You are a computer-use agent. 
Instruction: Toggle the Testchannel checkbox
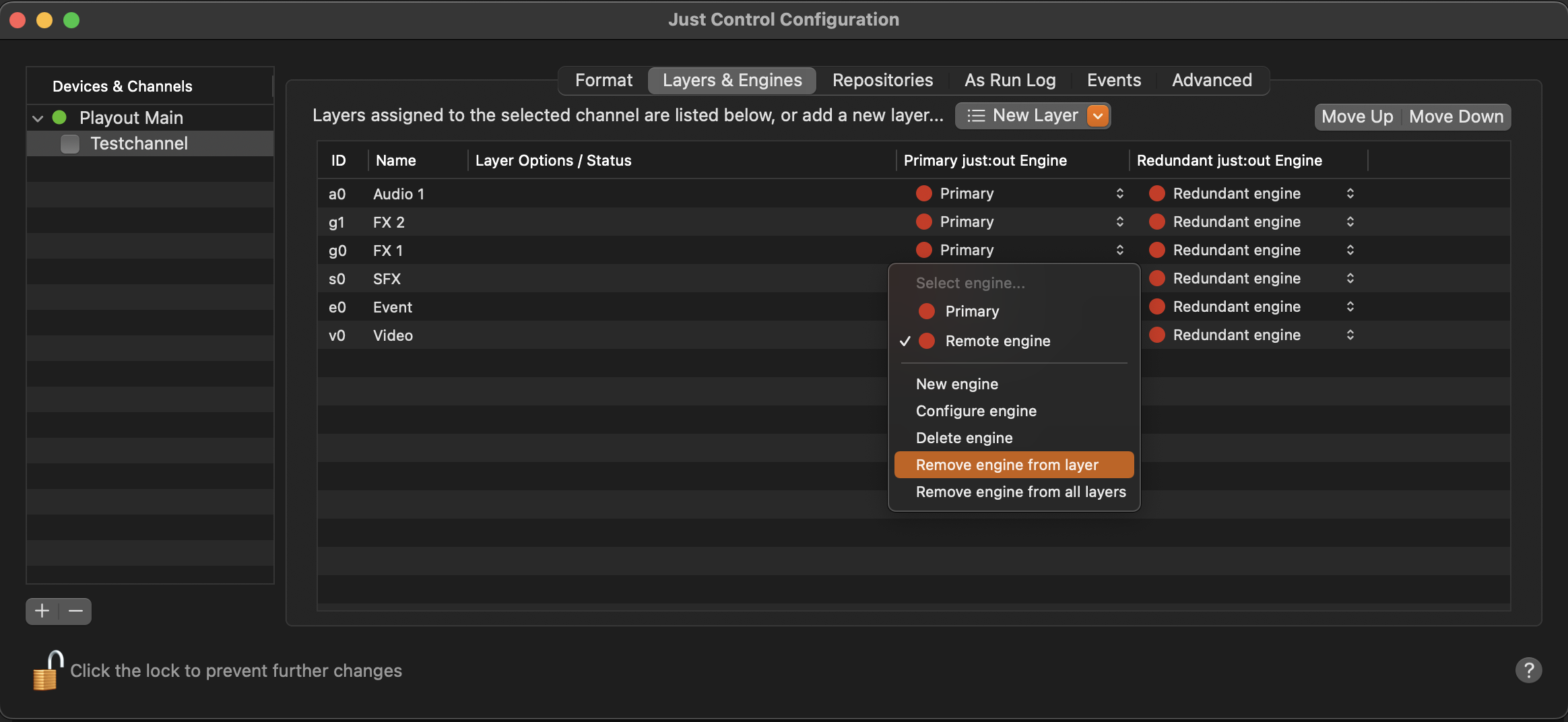pyautogui.click(x=70, y=143)
